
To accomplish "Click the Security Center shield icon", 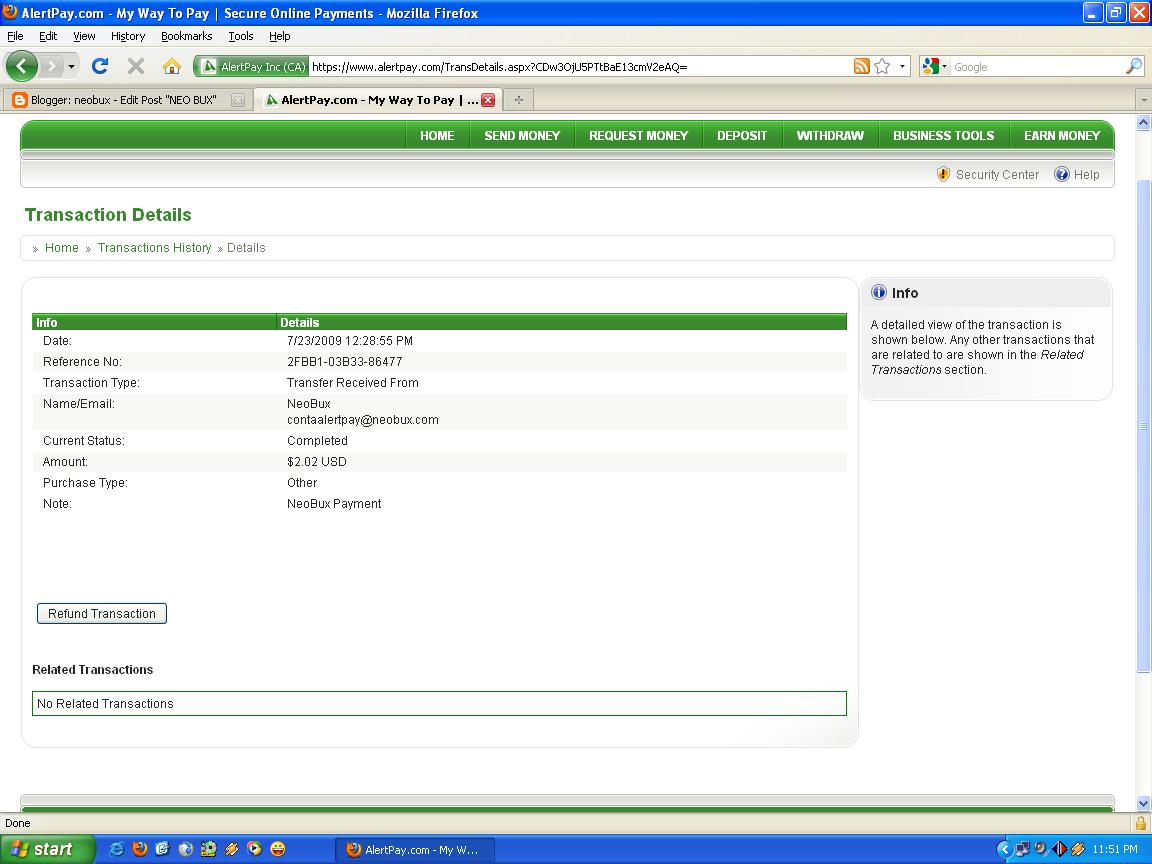I will 943,174.
